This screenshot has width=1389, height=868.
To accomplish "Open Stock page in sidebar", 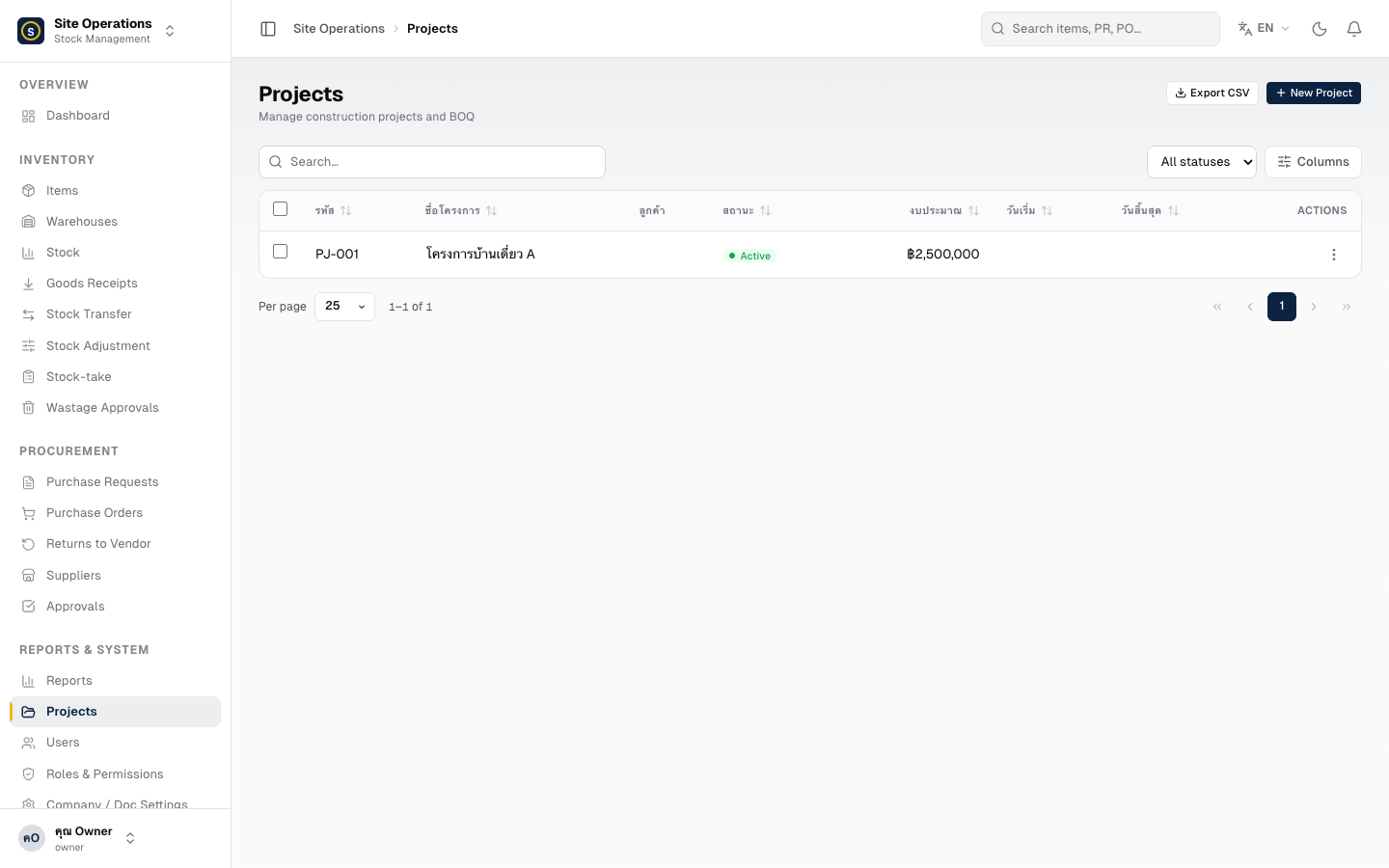I will coord(115,253).
